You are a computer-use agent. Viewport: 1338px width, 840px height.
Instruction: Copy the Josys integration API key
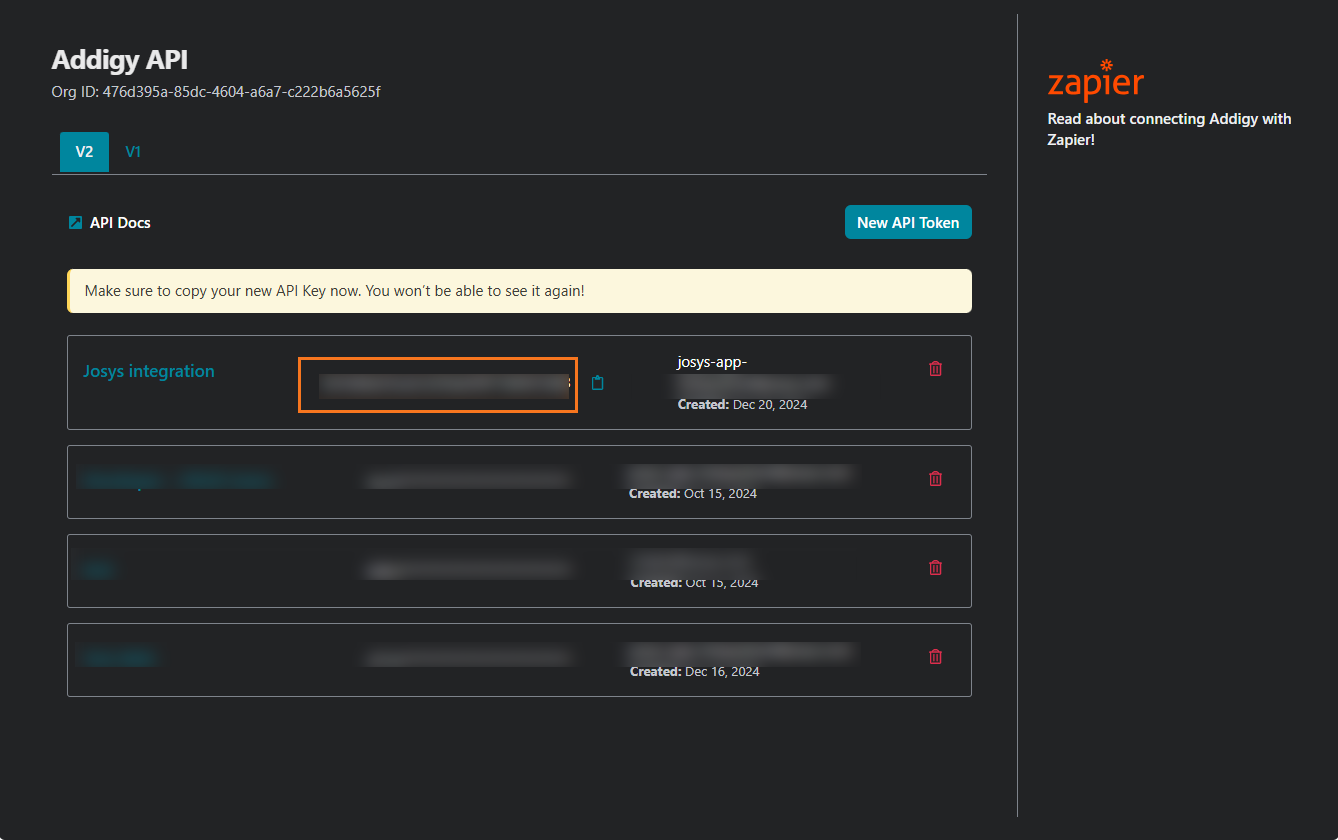click(598, 383)
